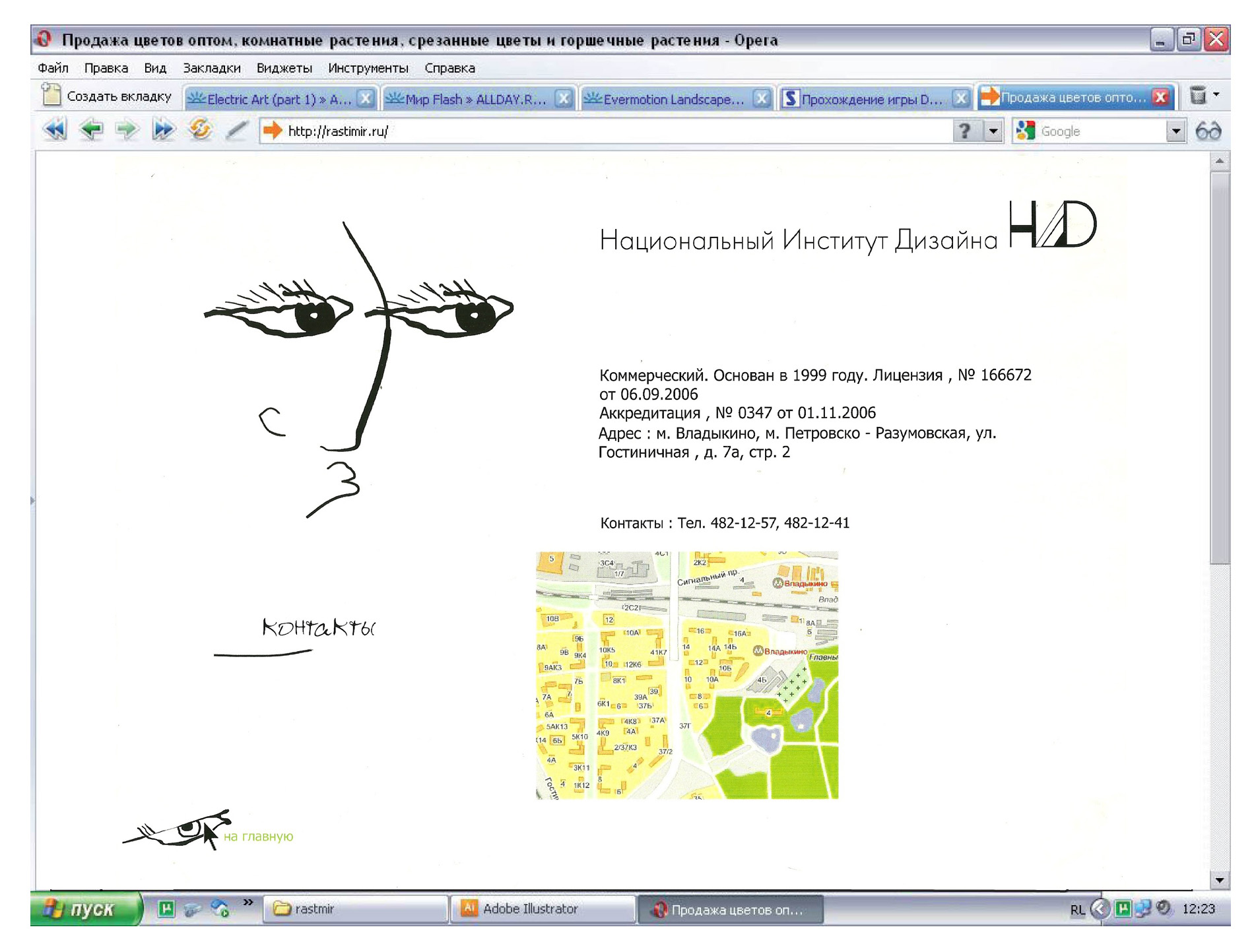Expand the quick launch chevron in taskbar
1258x952 pixels.
pos(248,902)
